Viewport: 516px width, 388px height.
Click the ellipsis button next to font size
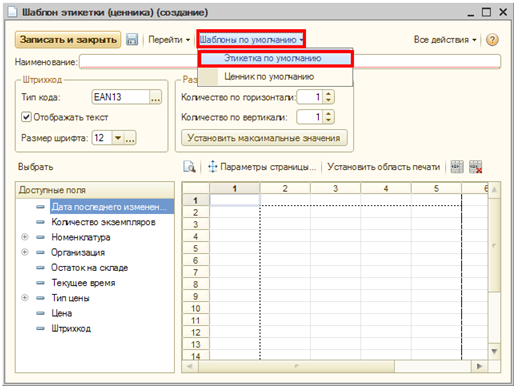pos(130,138)
